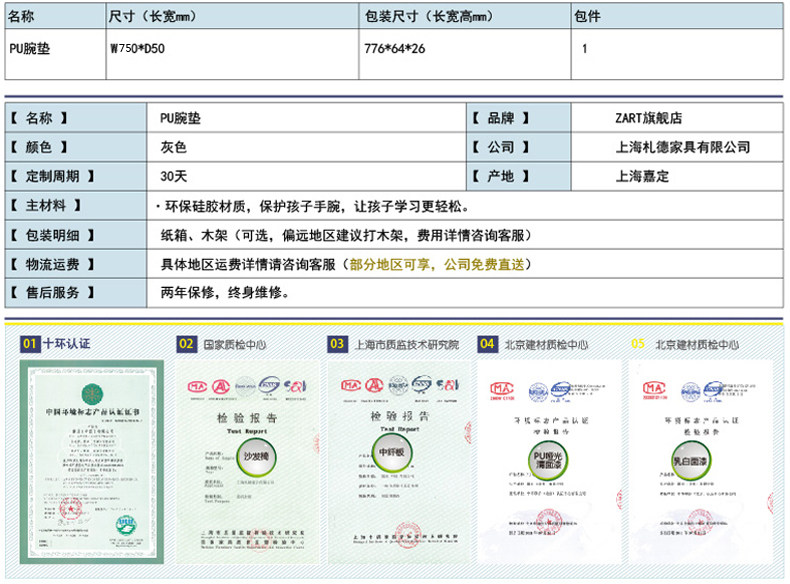Click the blue 02 number badge

coord(186,344)
